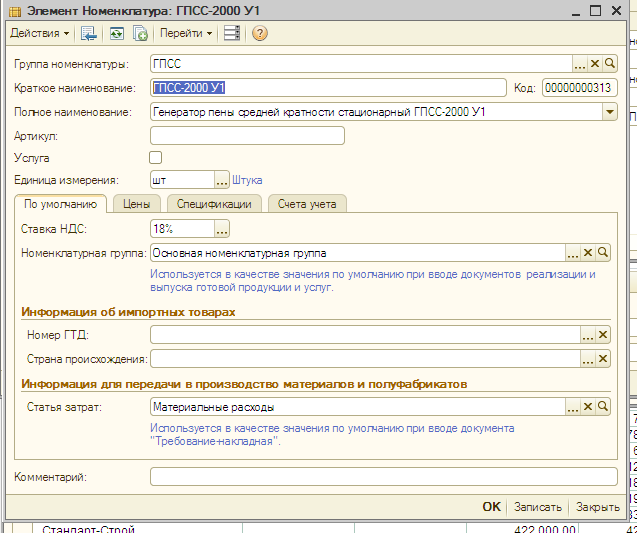637x533 pixels.
Task: Click the Штука link
Action: coord(247,180)
